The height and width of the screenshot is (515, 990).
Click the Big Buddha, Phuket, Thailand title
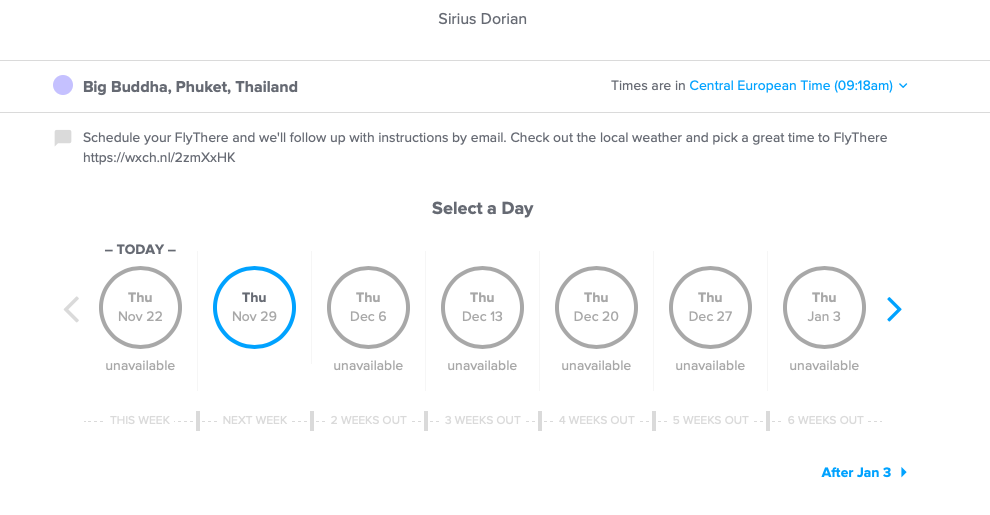click(190, 86)
